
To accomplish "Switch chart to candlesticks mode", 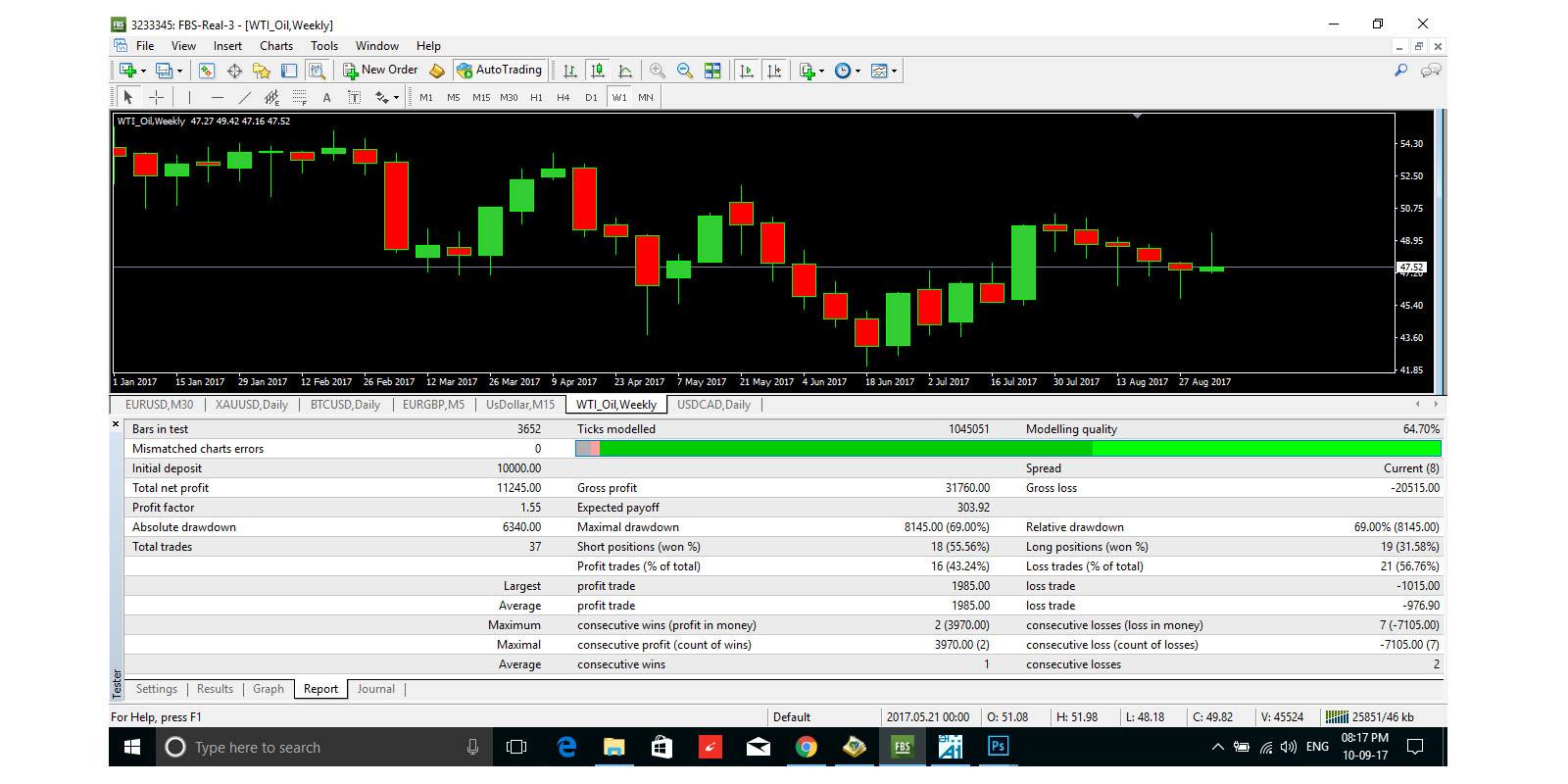I will pyautogui.click(x=597, y=71).
